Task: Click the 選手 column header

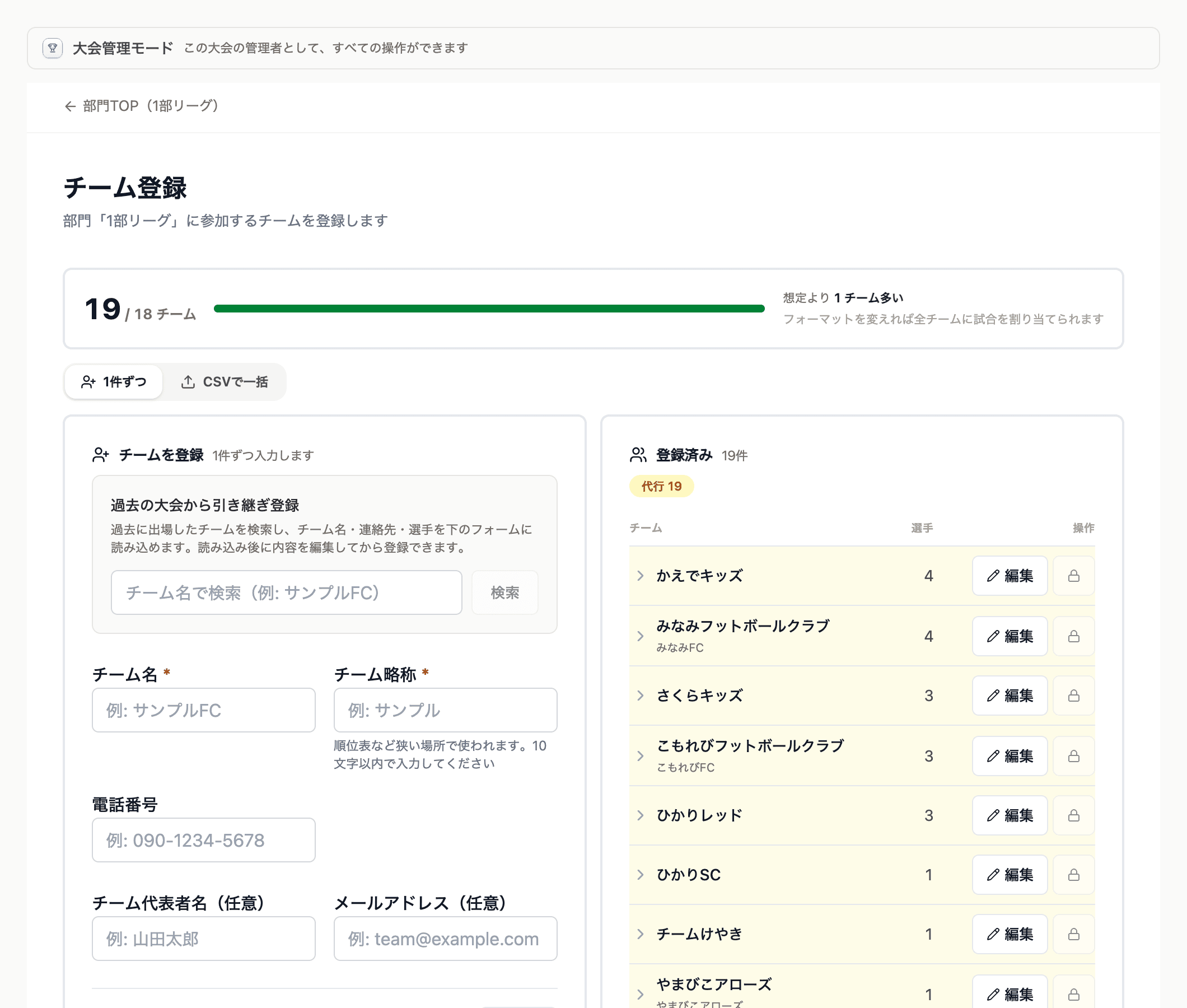Action: coord(922,528)
